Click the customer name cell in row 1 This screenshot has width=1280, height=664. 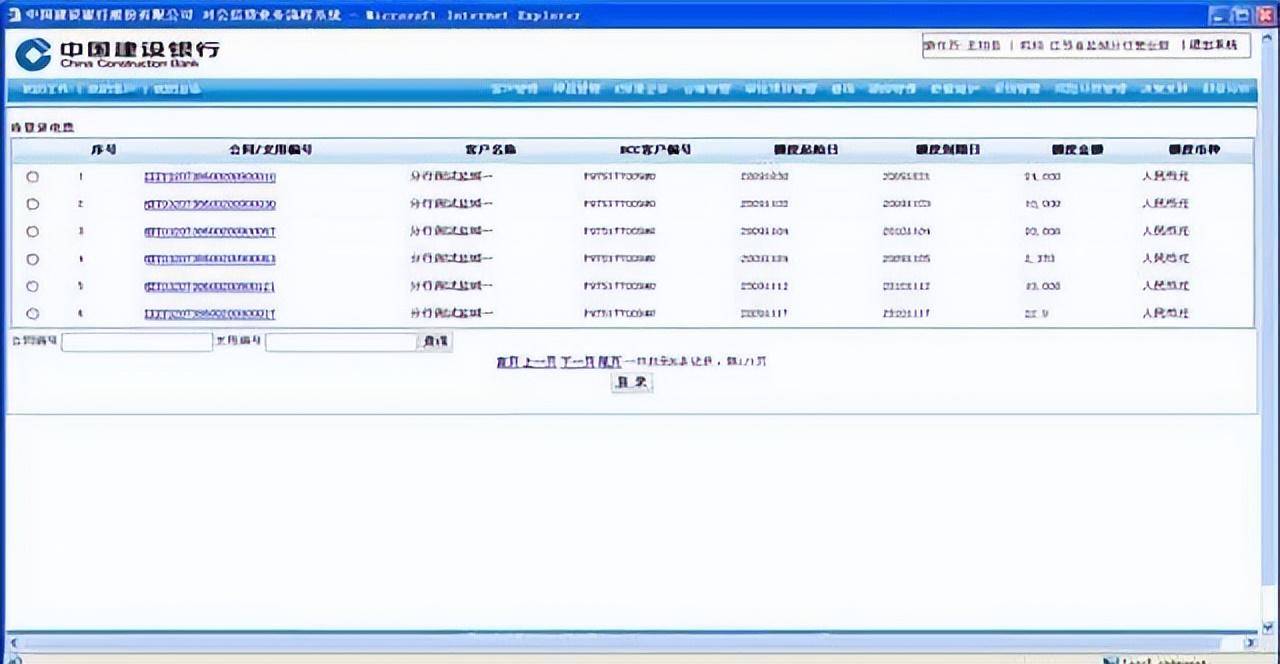pos(452,177)
